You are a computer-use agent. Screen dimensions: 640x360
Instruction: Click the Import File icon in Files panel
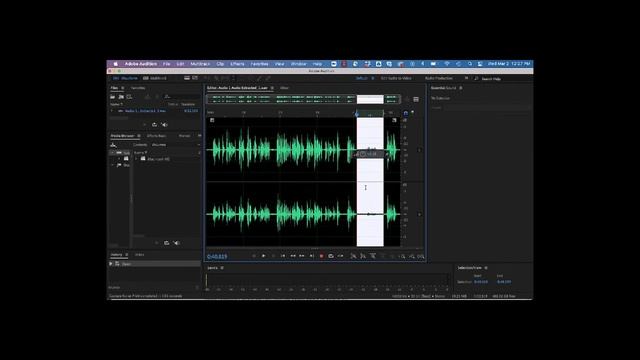point(121,97)
